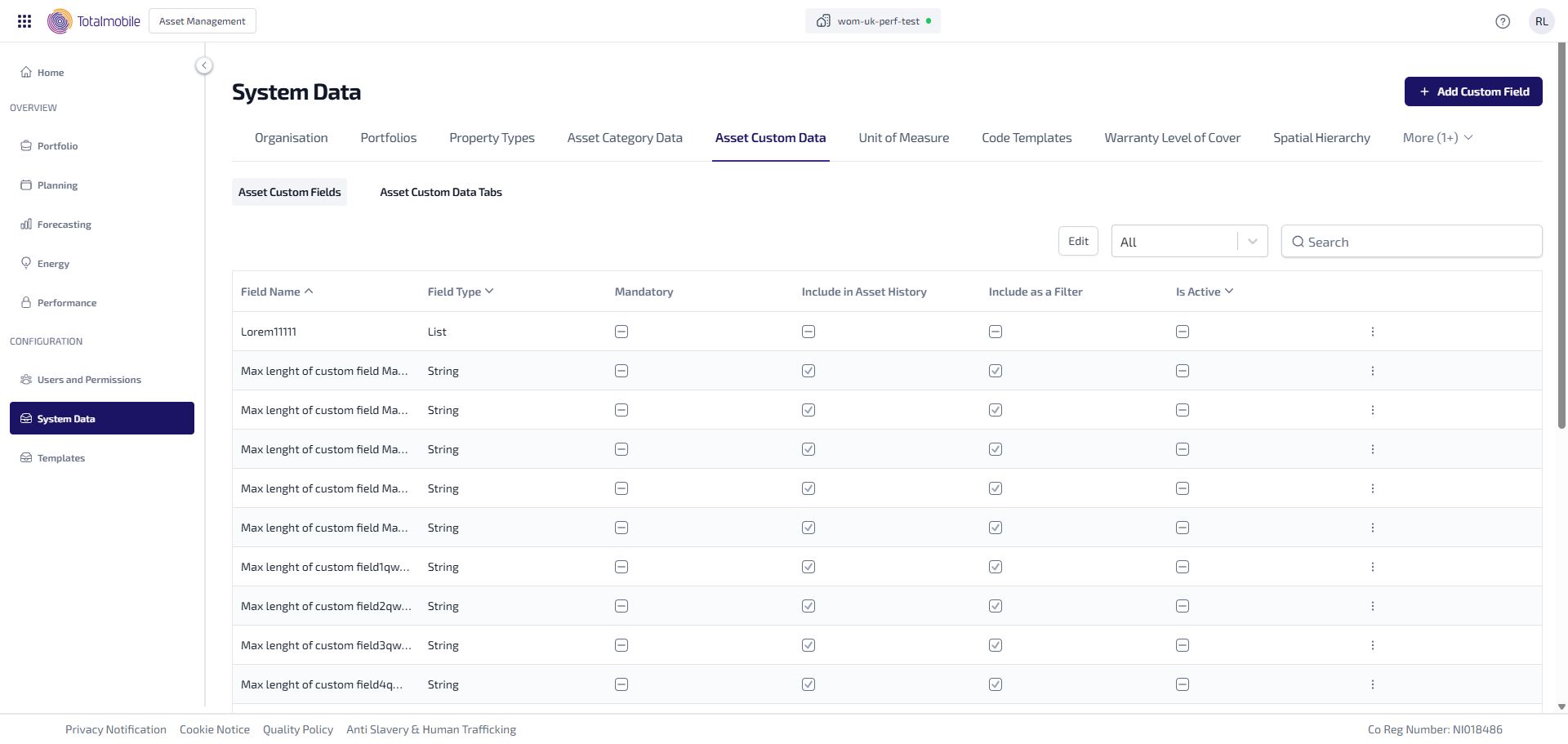Click the Add Custom Field button

point(1472,91)
